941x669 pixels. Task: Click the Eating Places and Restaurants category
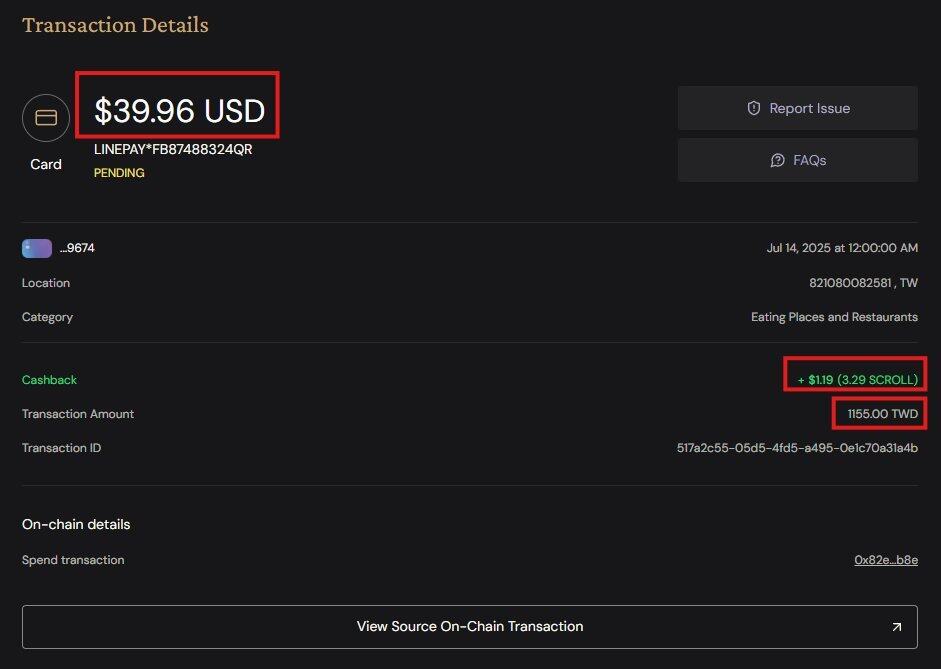(x=834, y=317)
